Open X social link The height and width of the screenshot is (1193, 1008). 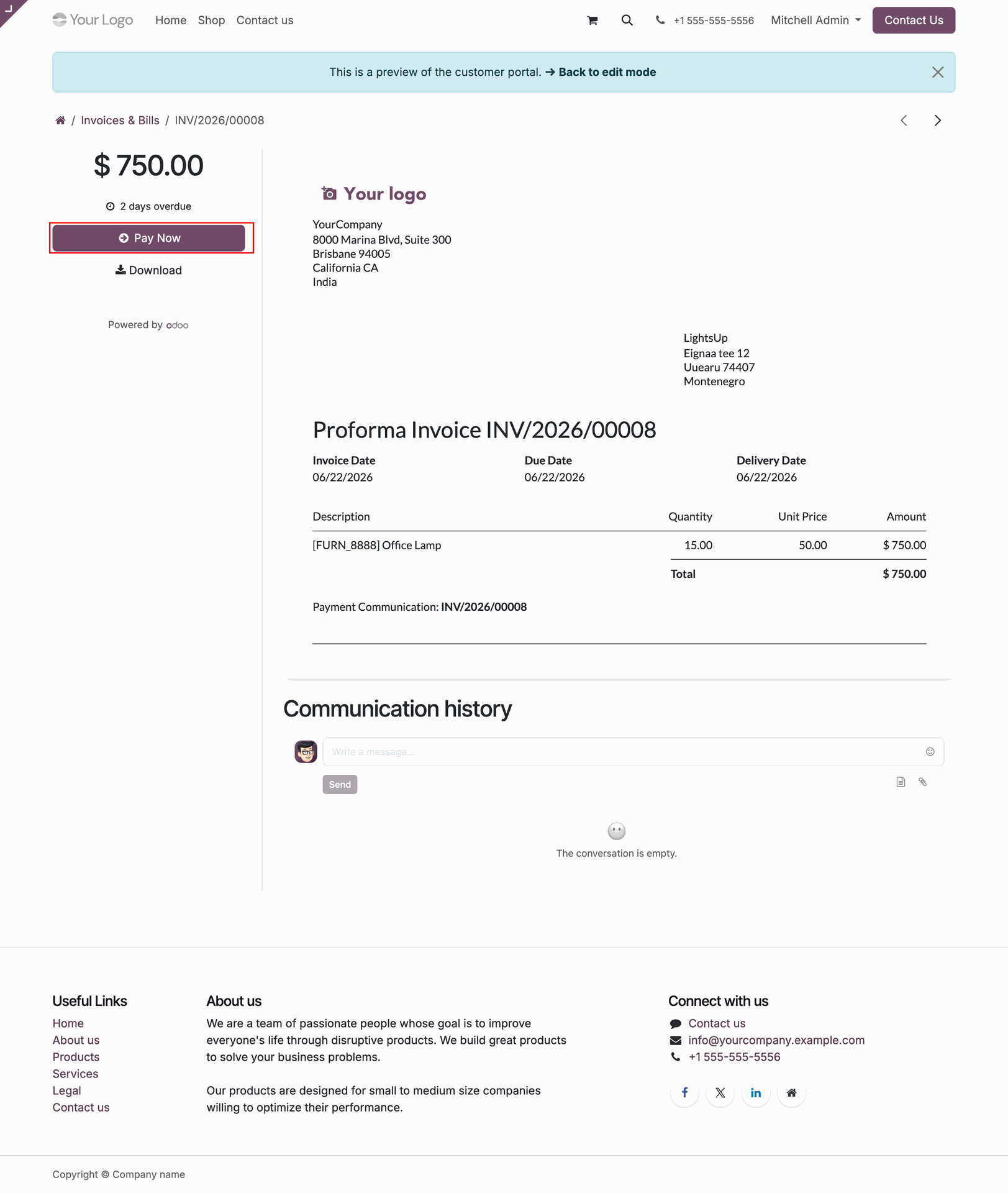[x=720, y=1093]
